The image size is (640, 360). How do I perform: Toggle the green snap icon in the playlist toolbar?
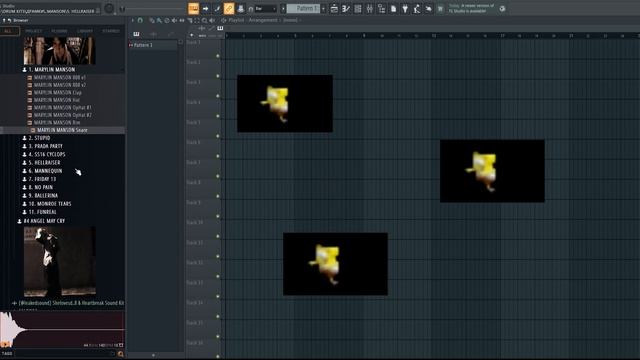[x=140, y=20]
